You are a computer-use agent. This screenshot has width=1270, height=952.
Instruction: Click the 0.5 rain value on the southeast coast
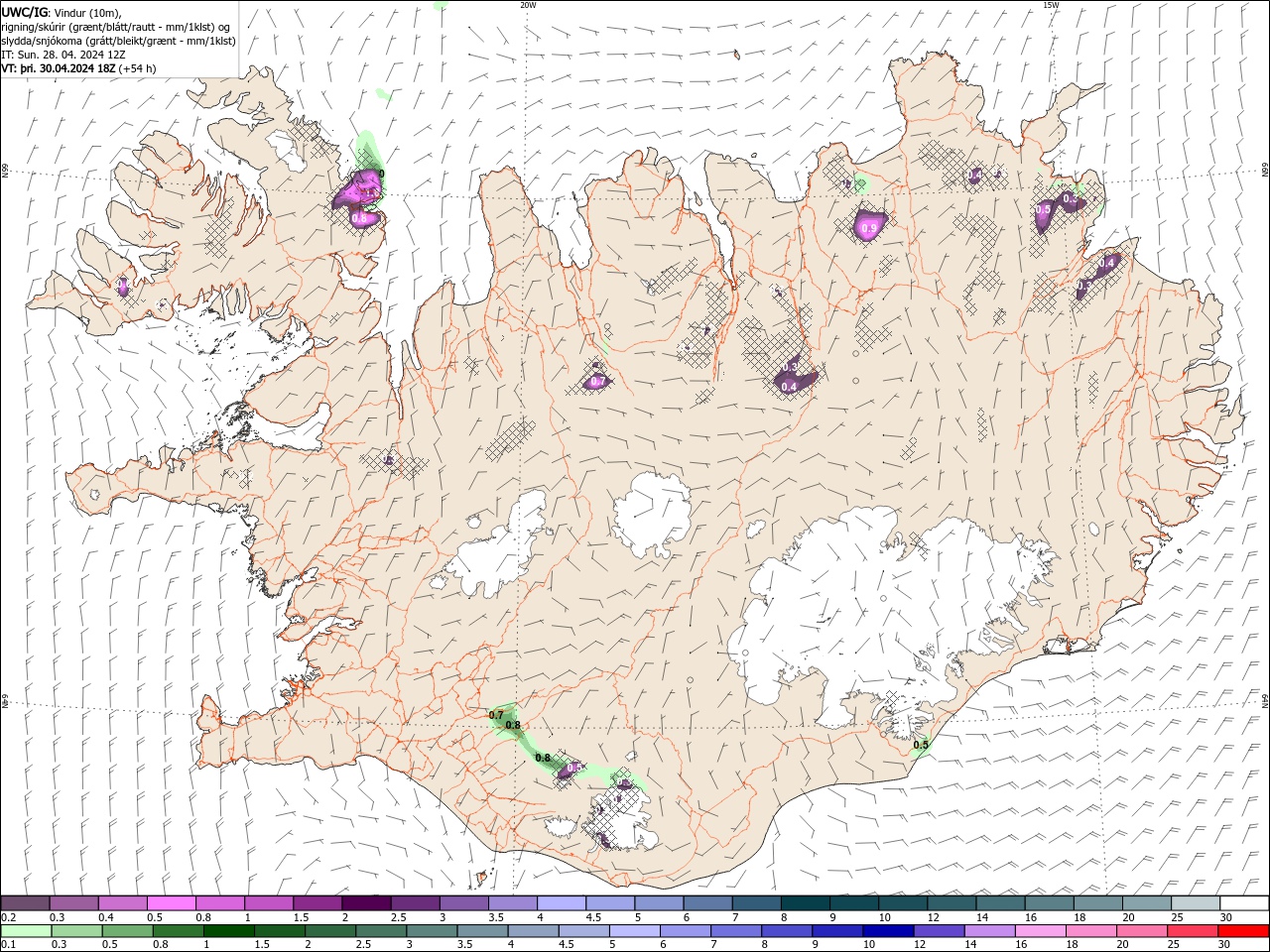921,746
